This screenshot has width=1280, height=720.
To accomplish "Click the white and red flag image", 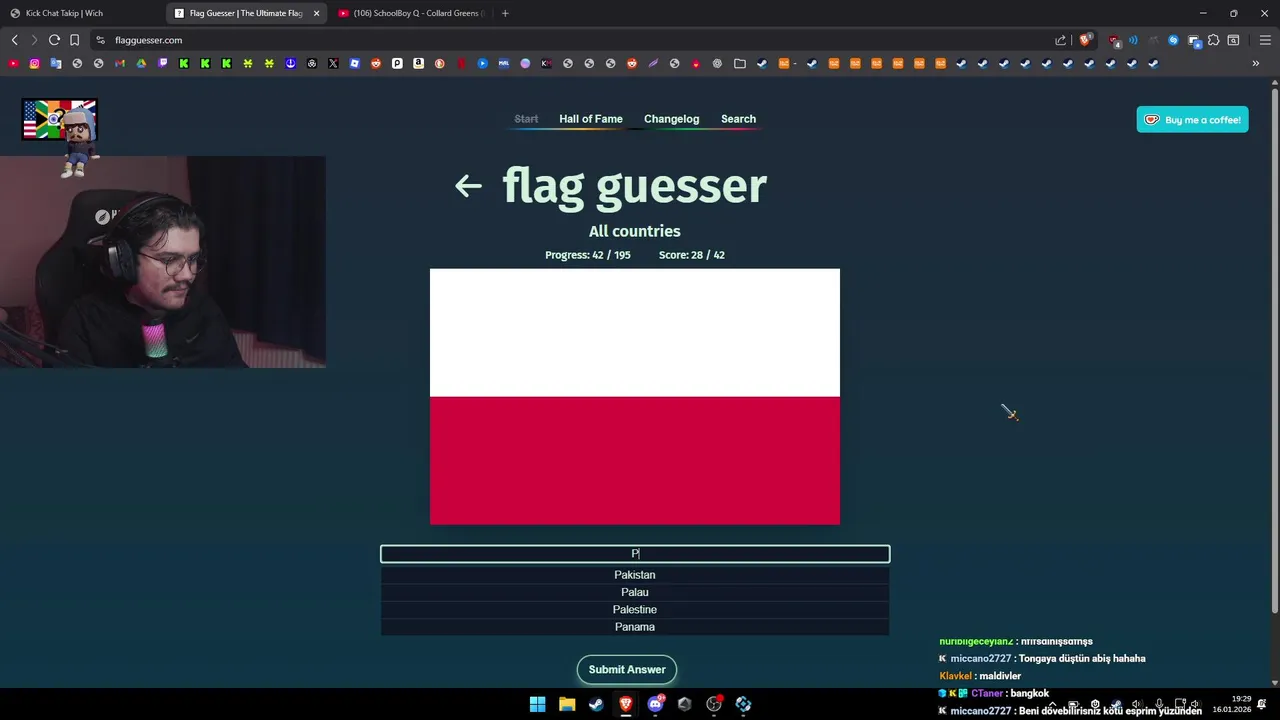I will [x=635, y=397].
